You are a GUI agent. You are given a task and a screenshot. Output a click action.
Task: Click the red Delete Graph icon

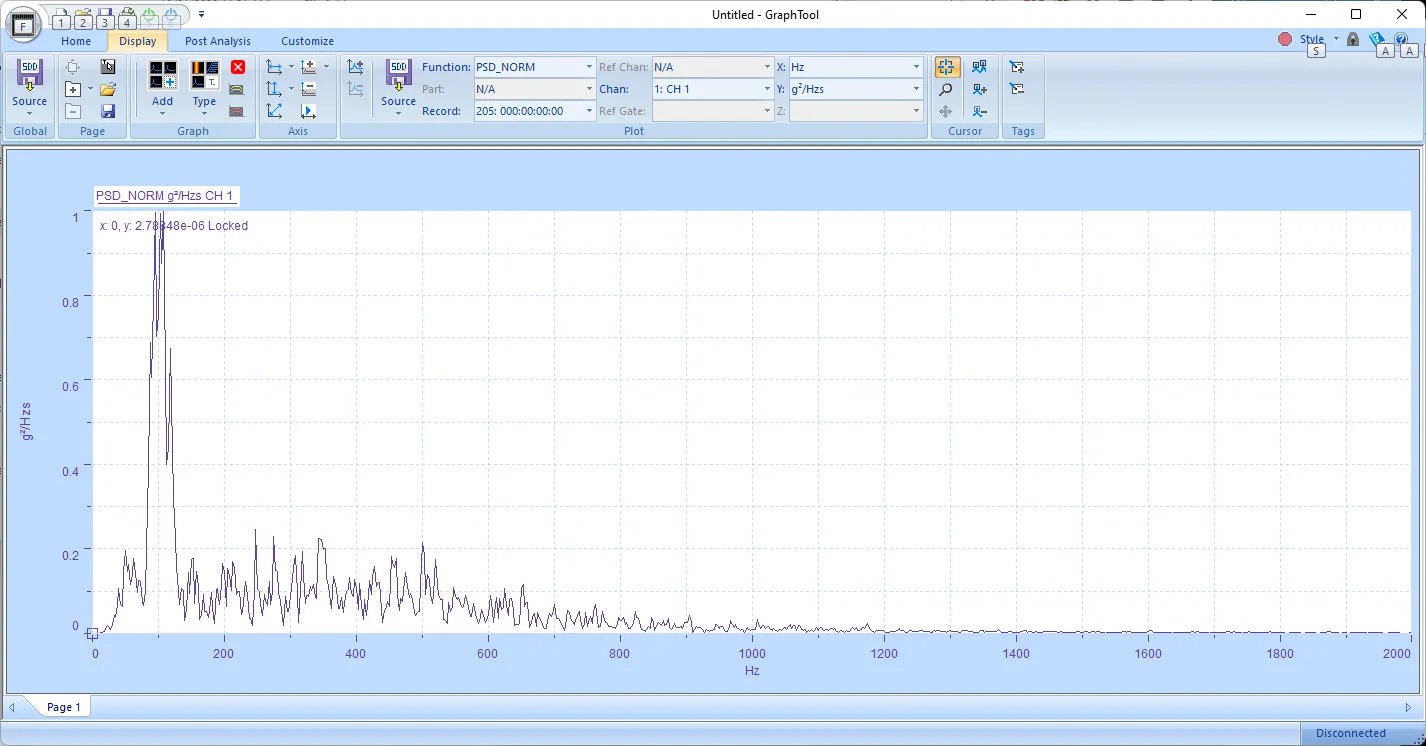point(238,67)
